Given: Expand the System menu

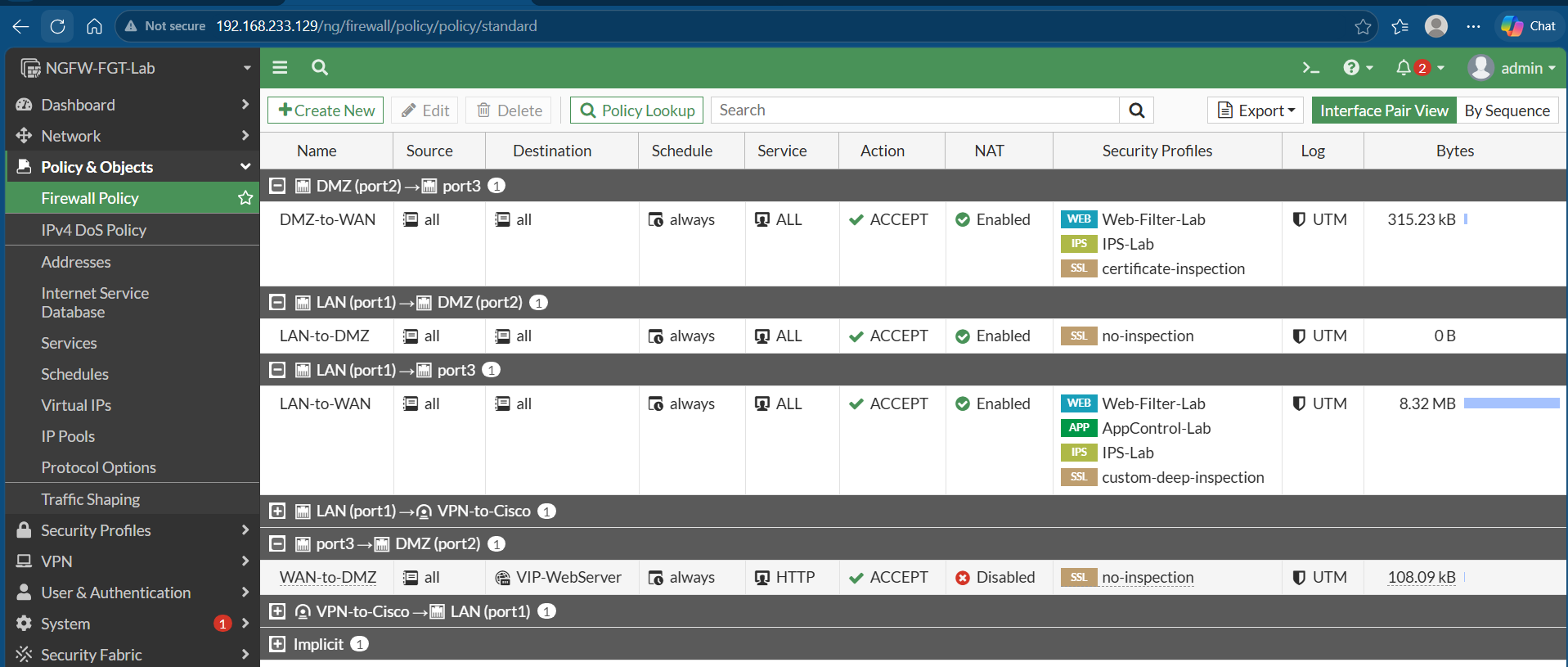Looking at the screenshot, I should pyautogui.click(x=133, y=624).
